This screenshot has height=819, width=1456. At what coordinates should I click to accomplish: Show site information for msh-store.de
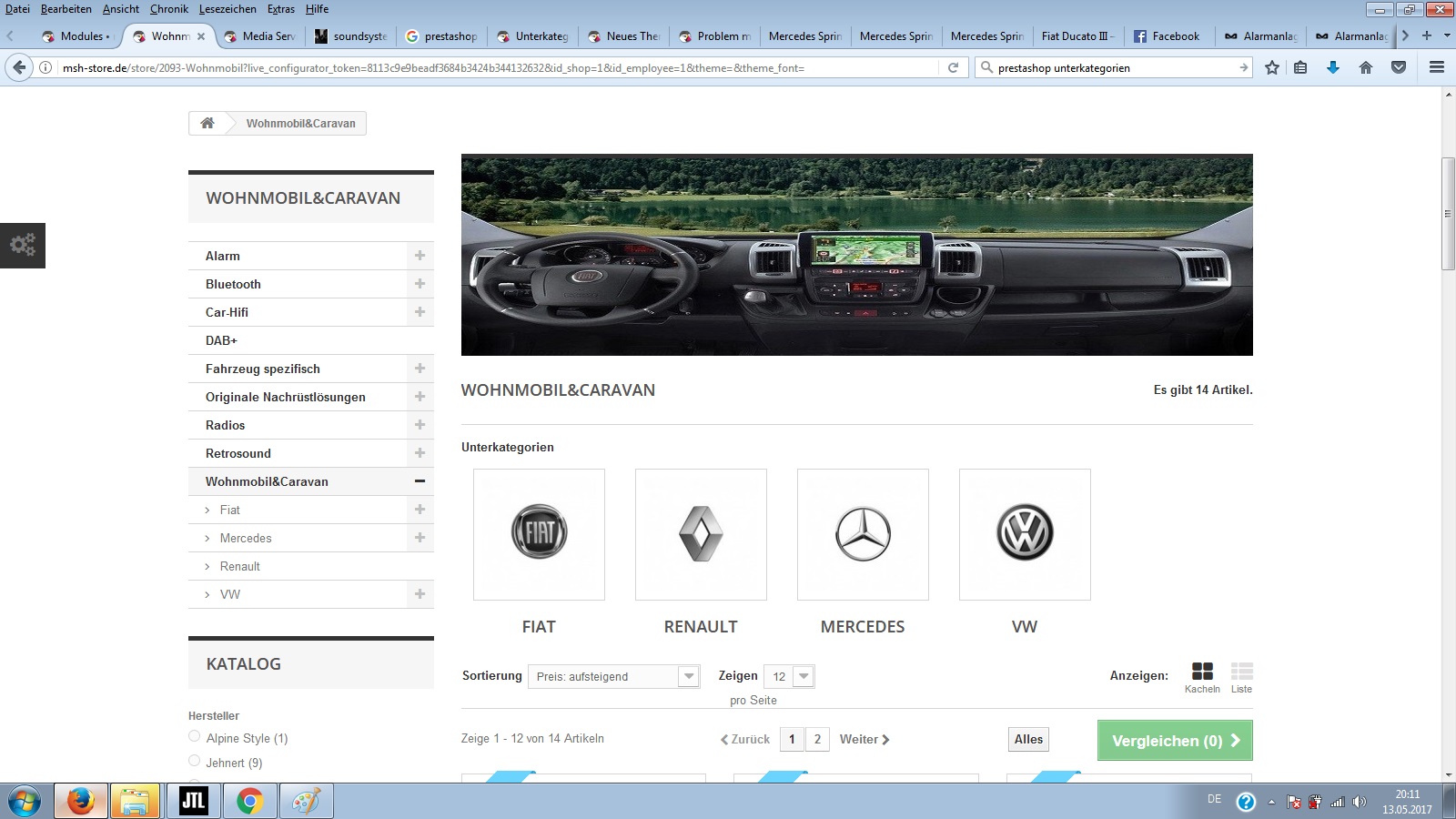pyautogui.click(x=45, y=67)
